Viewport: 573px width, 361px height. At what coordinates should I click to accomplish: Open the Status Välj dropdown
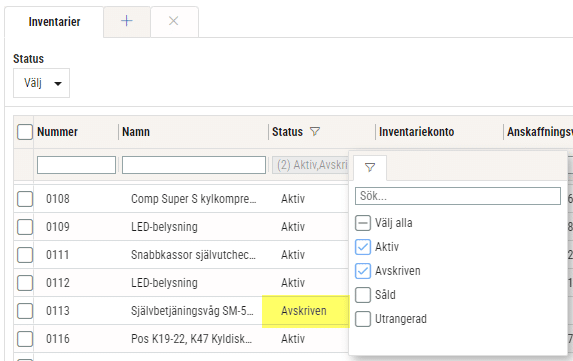click(41, 83)
